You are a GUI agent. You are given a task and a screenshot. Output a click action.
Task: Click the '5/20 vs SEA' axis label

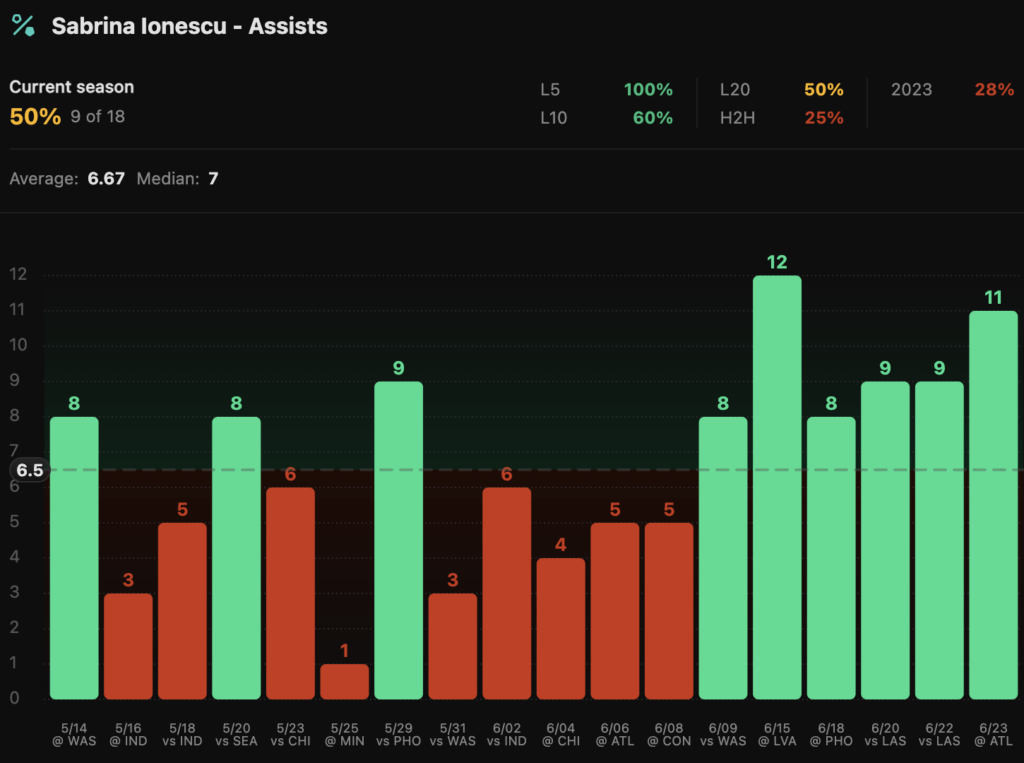236,734
